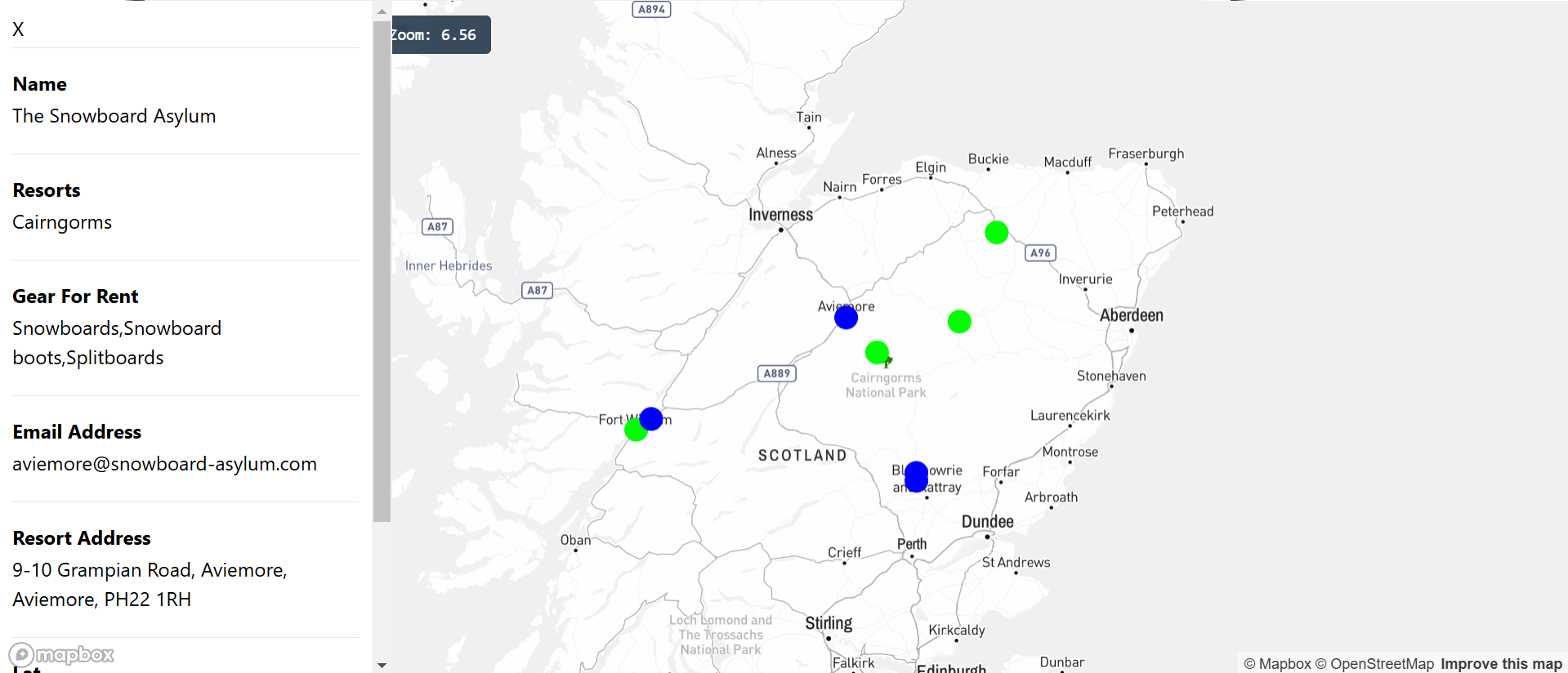Viewport: 1568px width, 673px height.
Task: Click the Aberdeen city label
Action: [x=1131, y=315]
